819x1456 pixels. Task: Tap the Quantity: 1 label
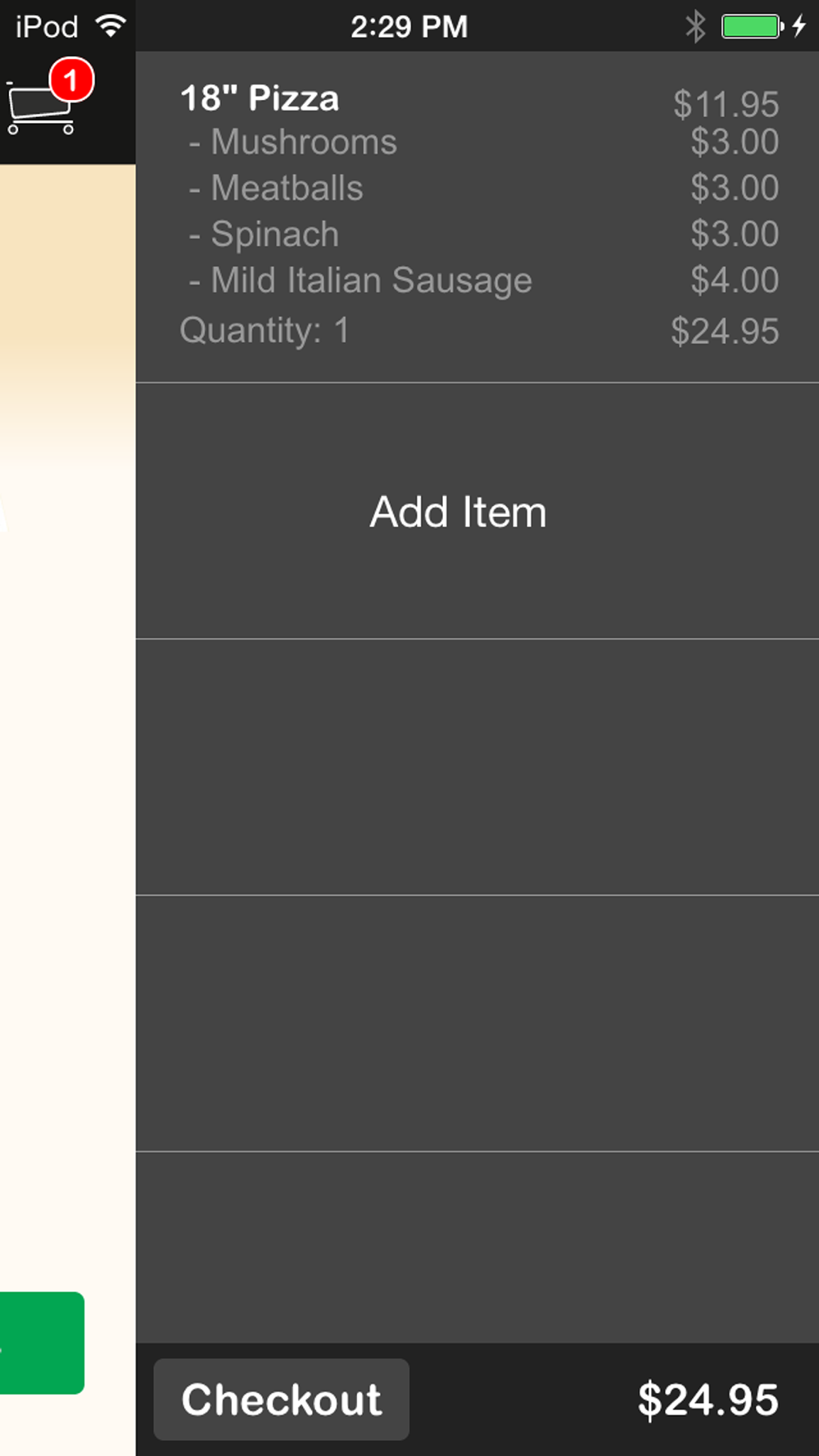(265, 330)
